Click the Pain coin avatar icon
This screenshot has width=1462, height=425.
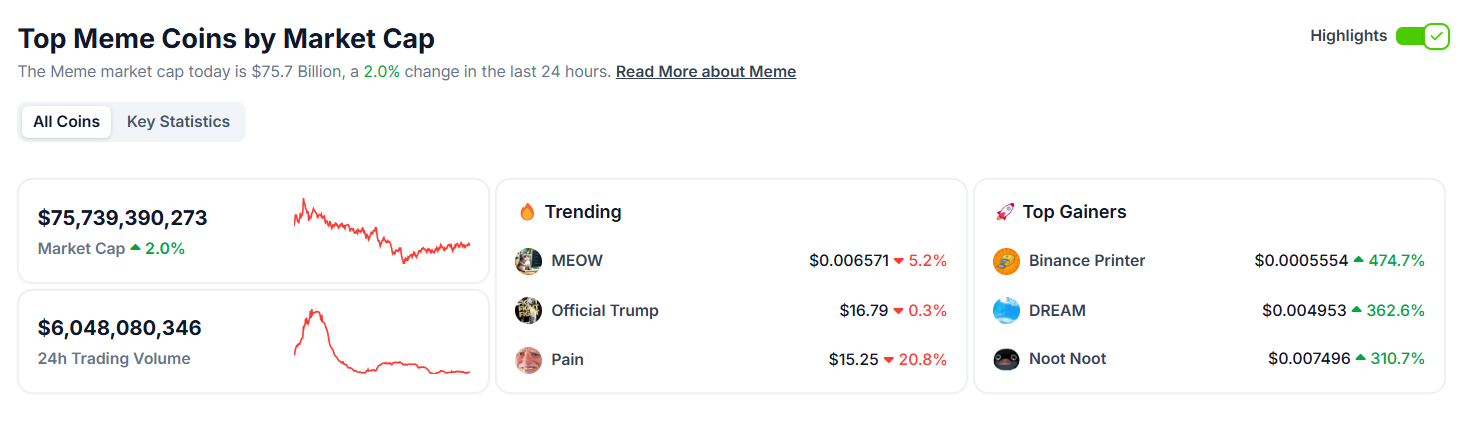point(528,359)
